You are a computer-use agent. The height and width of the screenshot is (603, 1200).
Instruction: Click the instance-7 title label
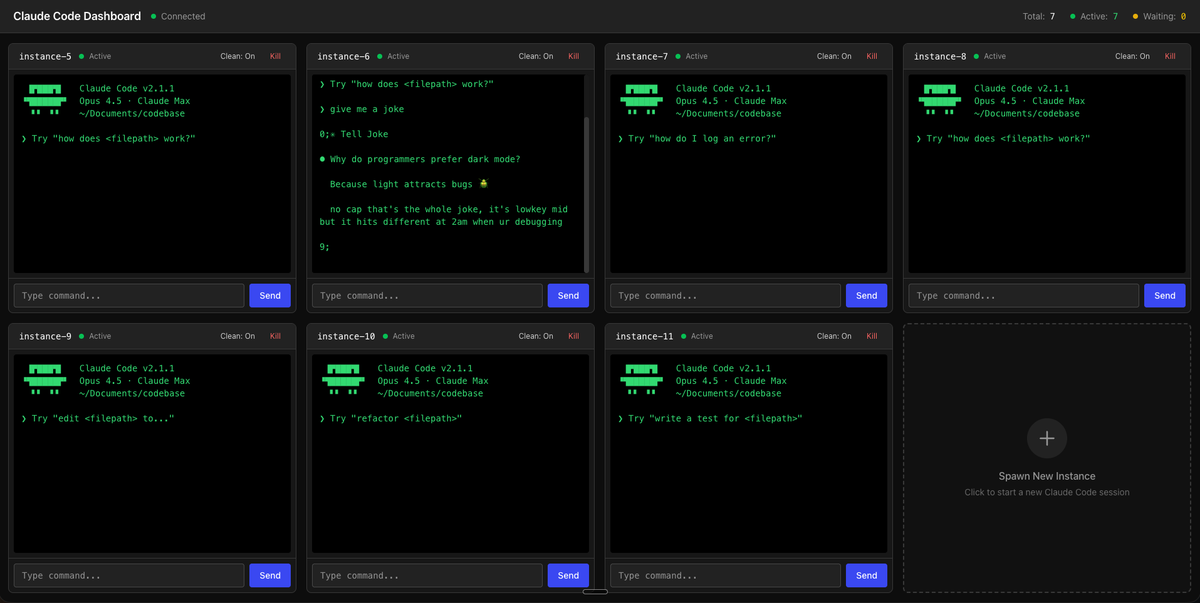pos(642,56)
